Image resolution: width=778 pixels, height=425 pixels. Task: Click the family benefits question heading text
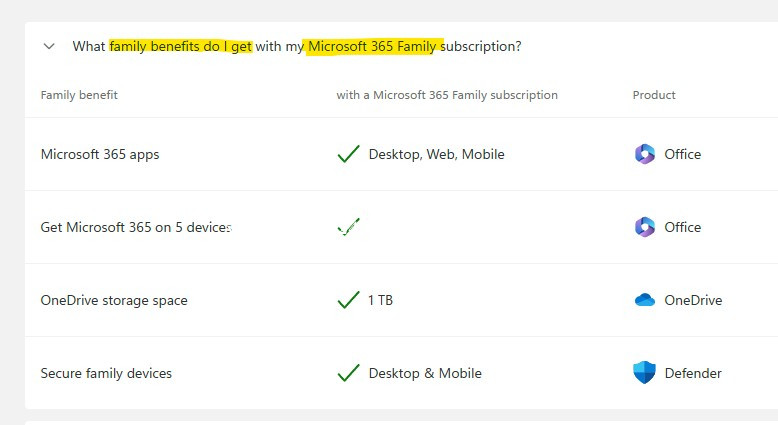296,46
